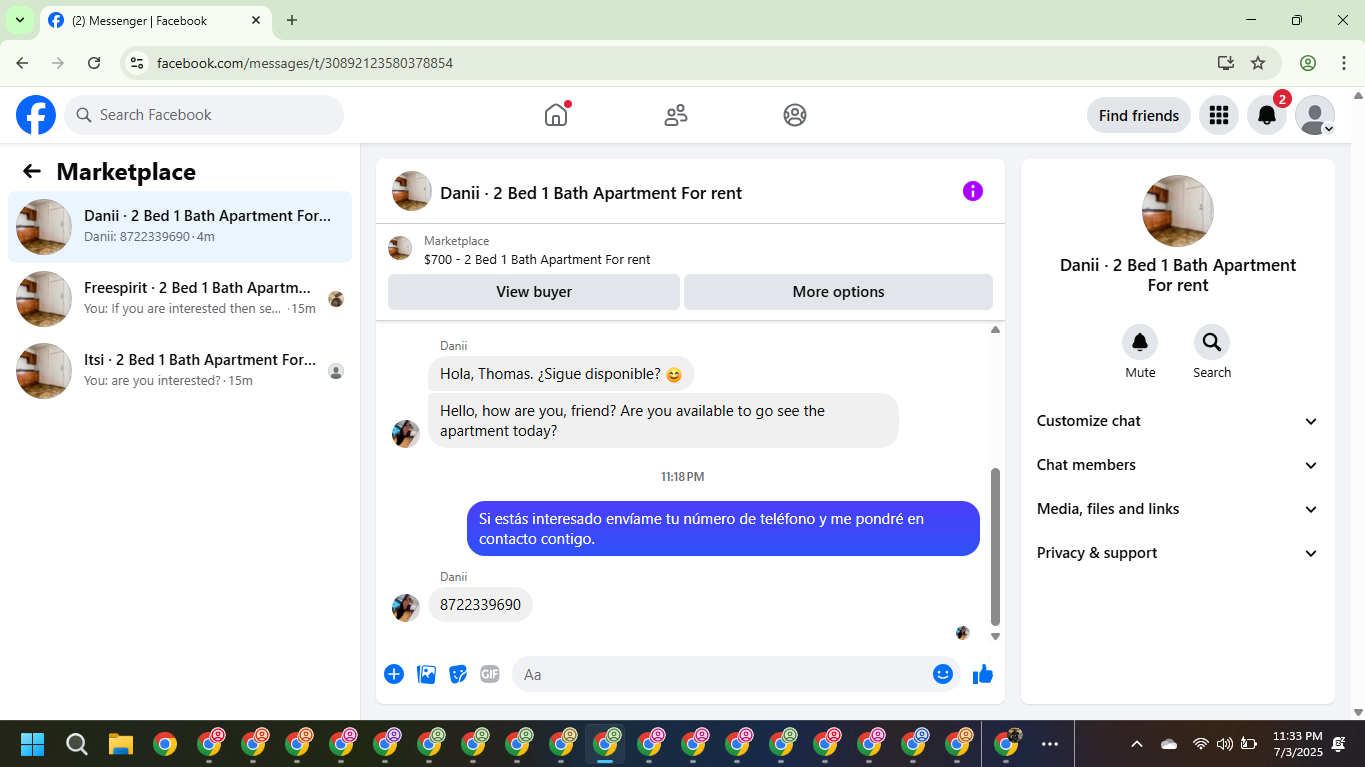
Task: Expand Privacy & support section
Action: 1178,553
